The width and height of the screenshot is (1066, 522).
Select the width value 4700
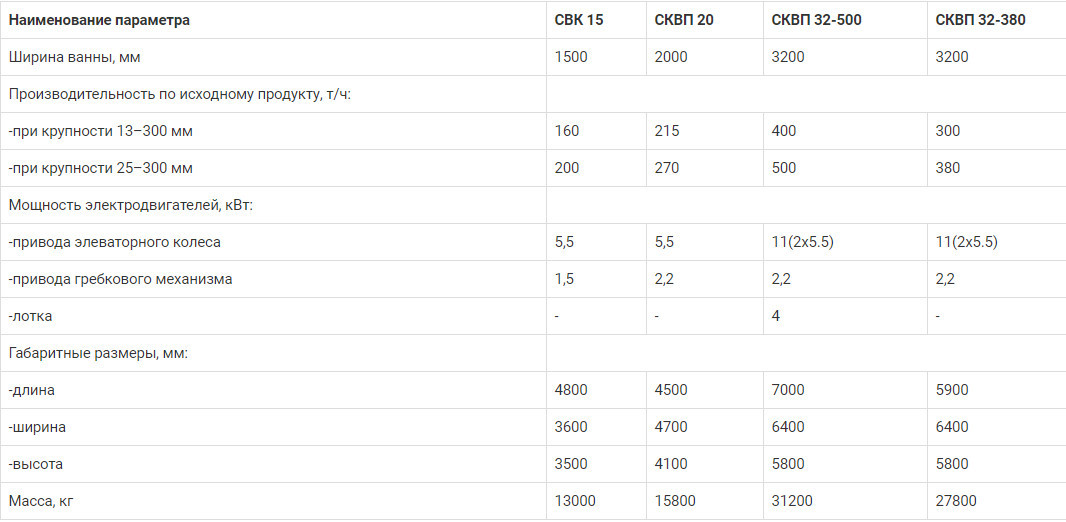671,428
